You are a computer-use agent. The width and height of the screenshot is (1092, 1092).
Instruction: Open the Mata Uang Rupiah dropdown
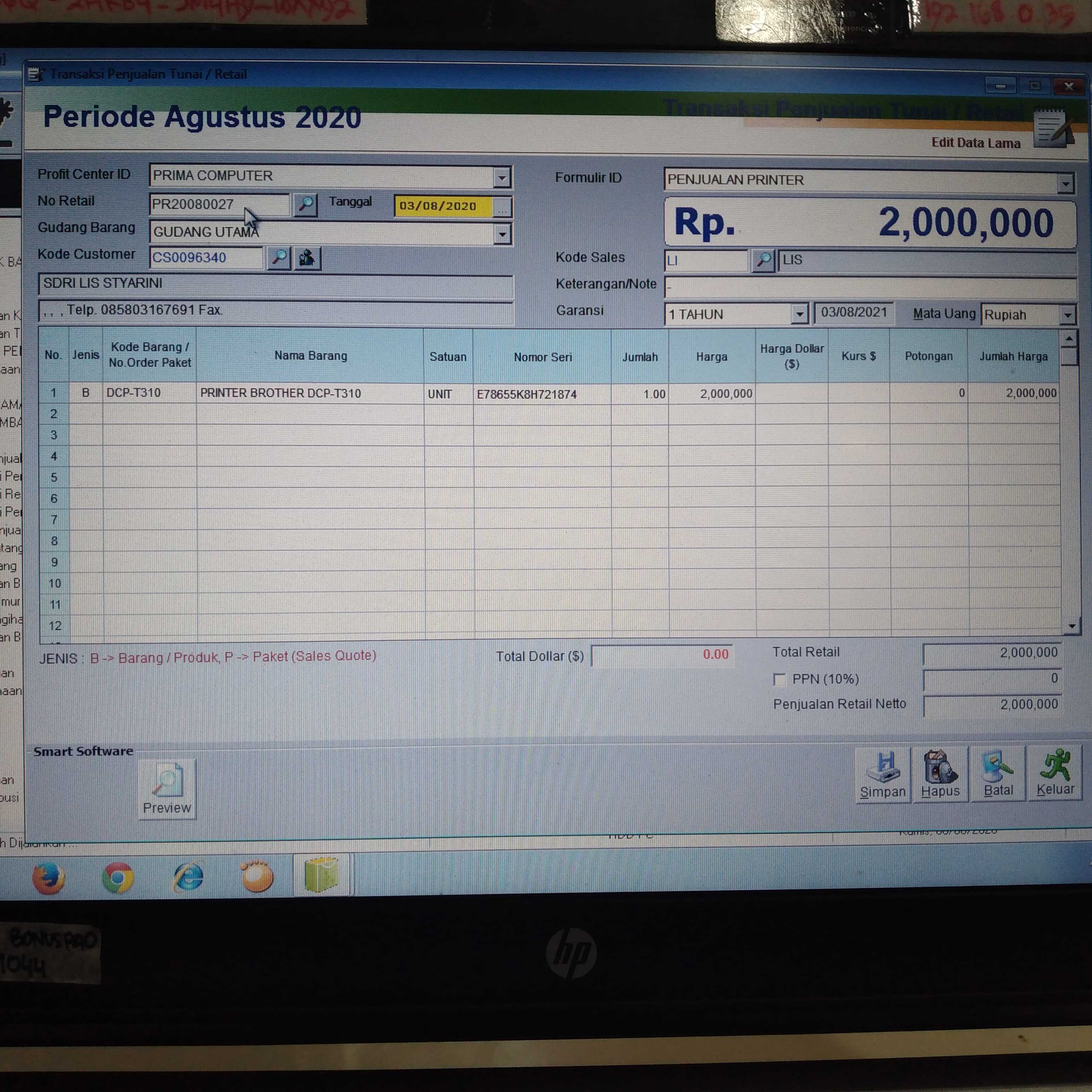pos(1067,315)
